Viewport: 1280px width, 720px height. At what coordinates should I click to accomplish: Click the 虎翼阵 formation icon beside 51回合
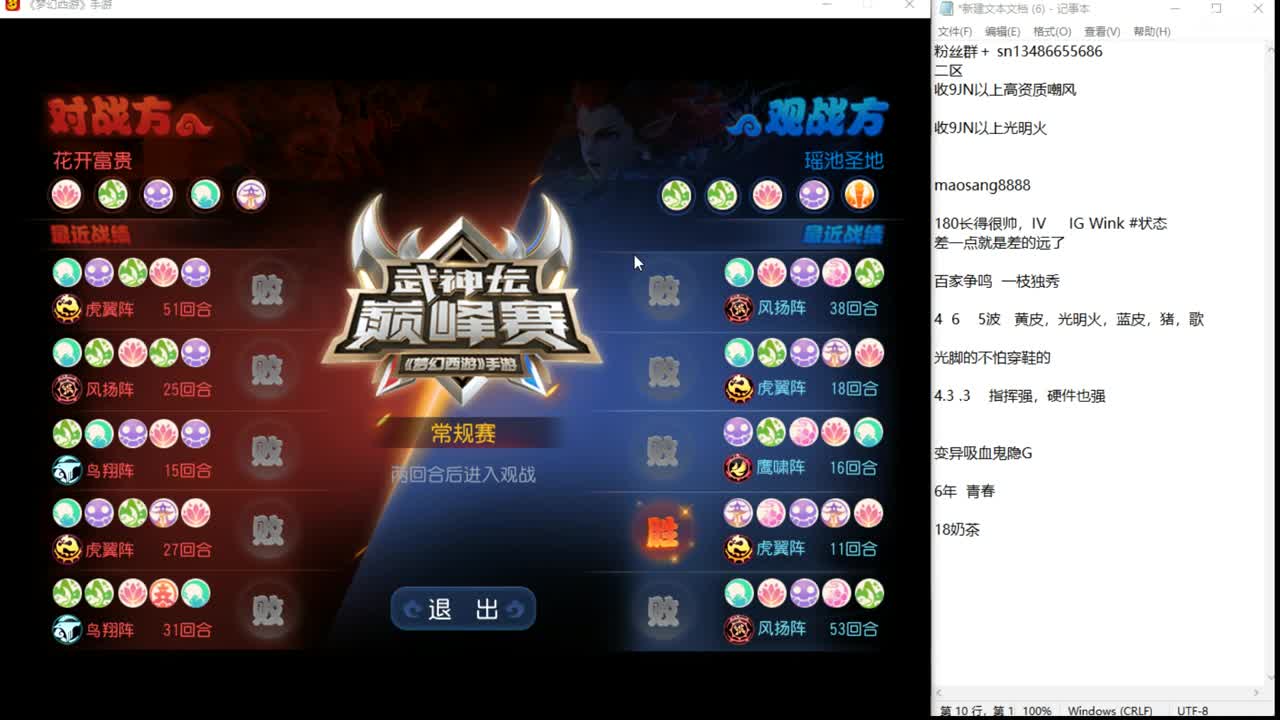[x=67, y=308]
